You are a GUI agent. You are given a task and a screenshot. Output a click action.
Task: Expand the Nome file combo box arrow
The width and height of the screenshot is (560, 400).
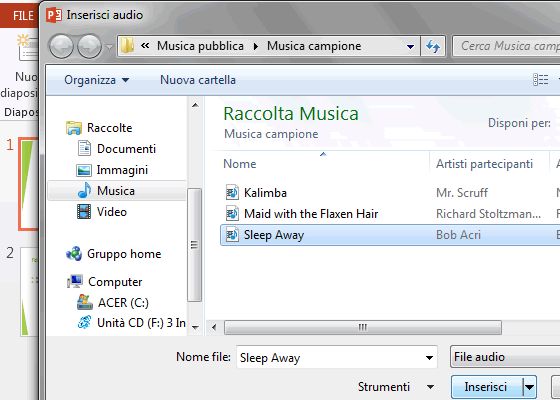coord(429,358)
